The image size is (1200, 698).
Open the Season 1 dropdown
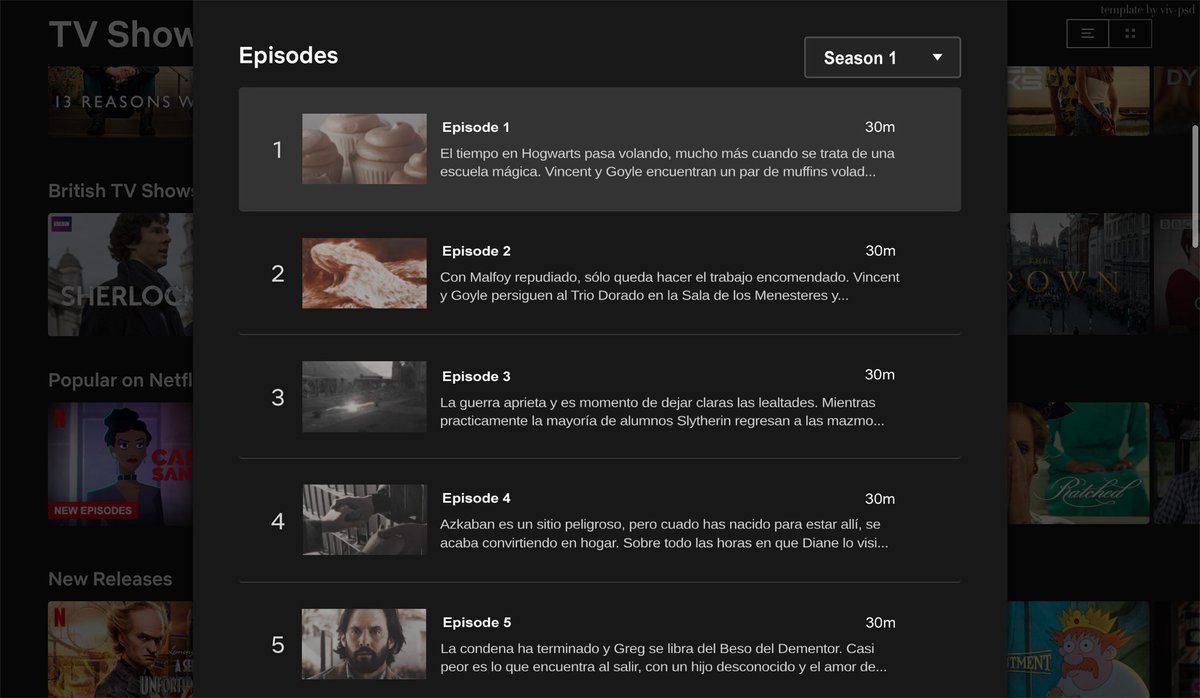point(882,58)
